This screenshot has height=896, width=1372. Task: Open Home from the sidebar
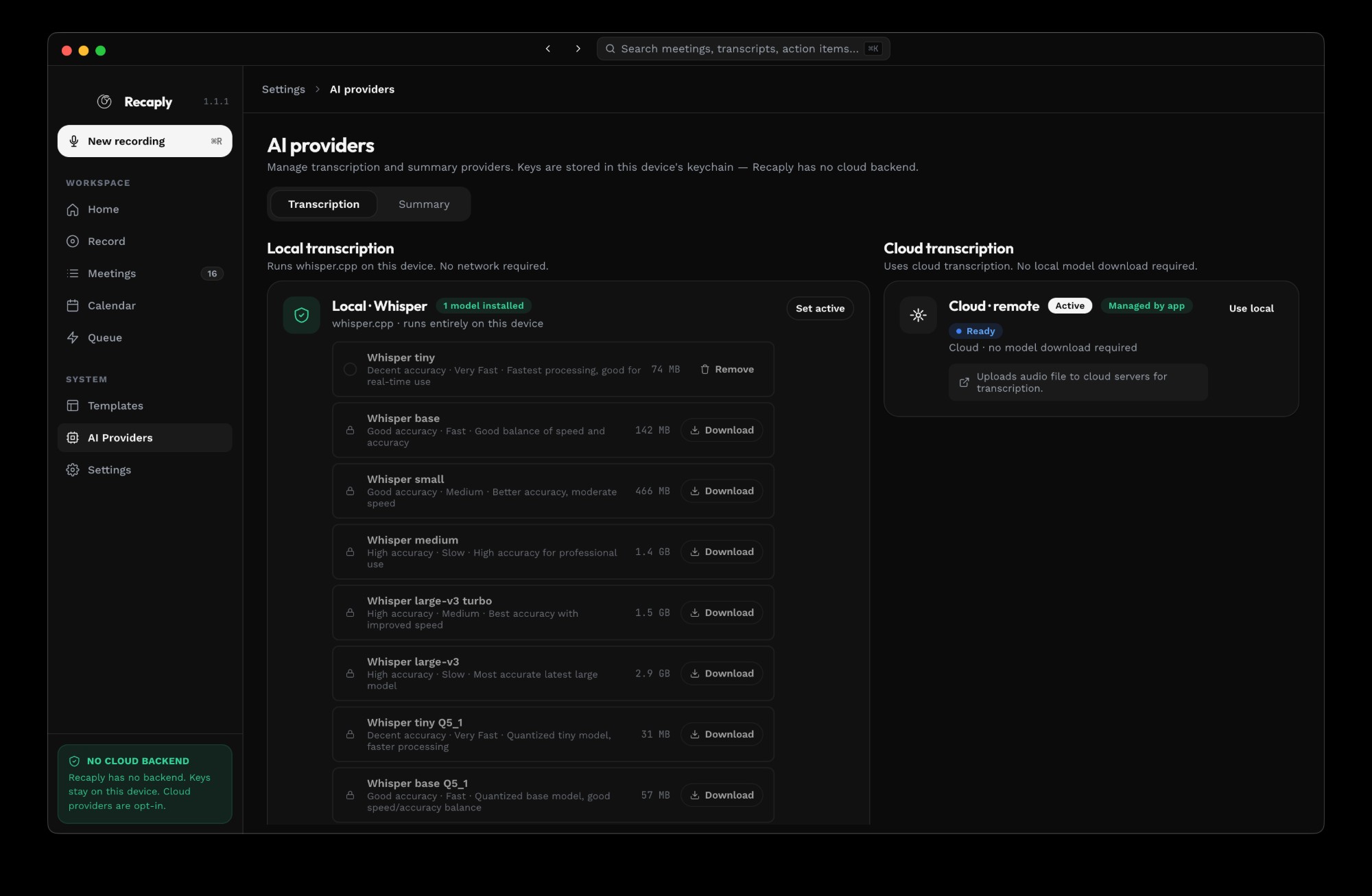click(145, 209)
